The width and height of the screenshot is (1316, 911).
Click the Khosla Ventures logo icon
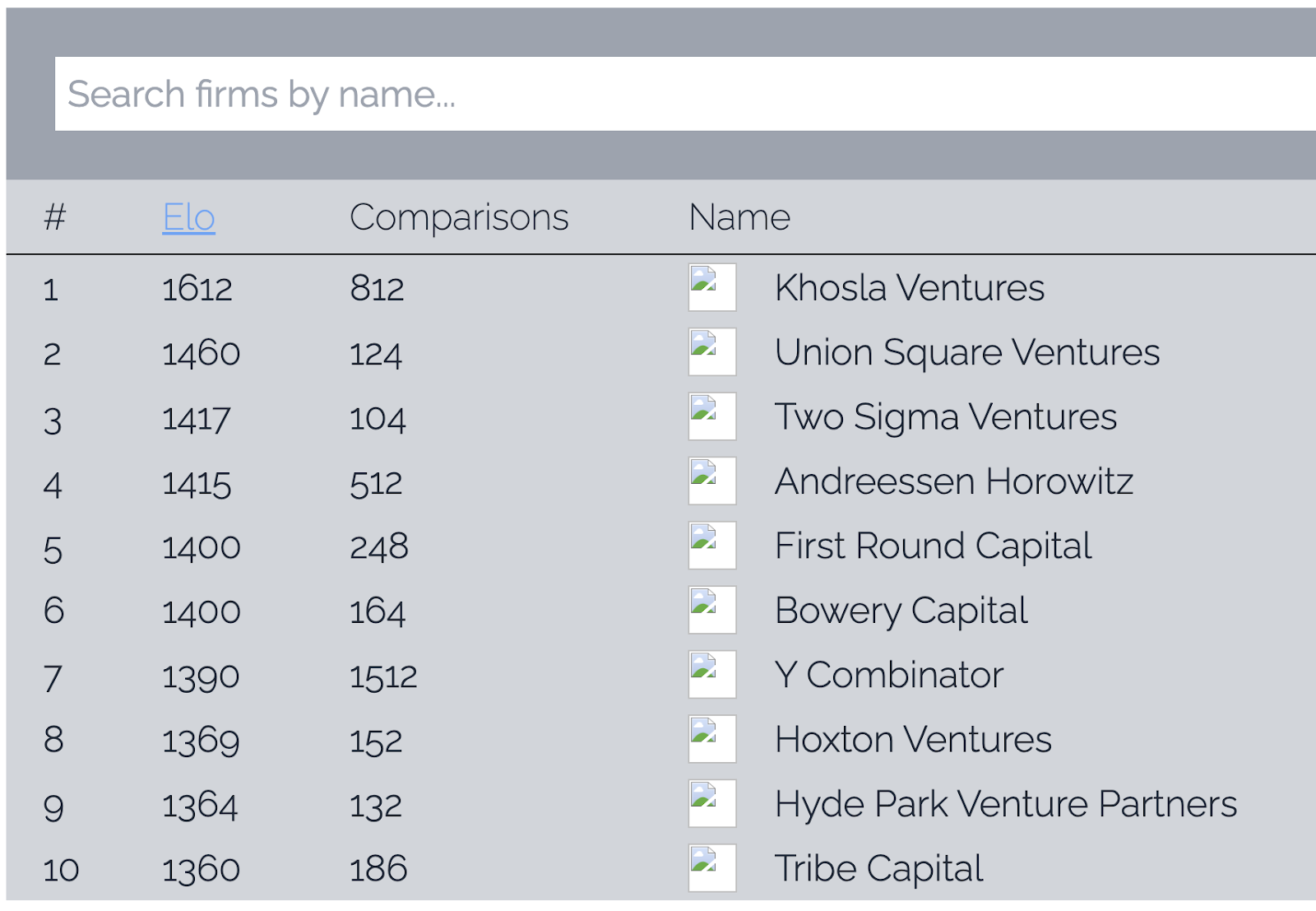[712, 287]
